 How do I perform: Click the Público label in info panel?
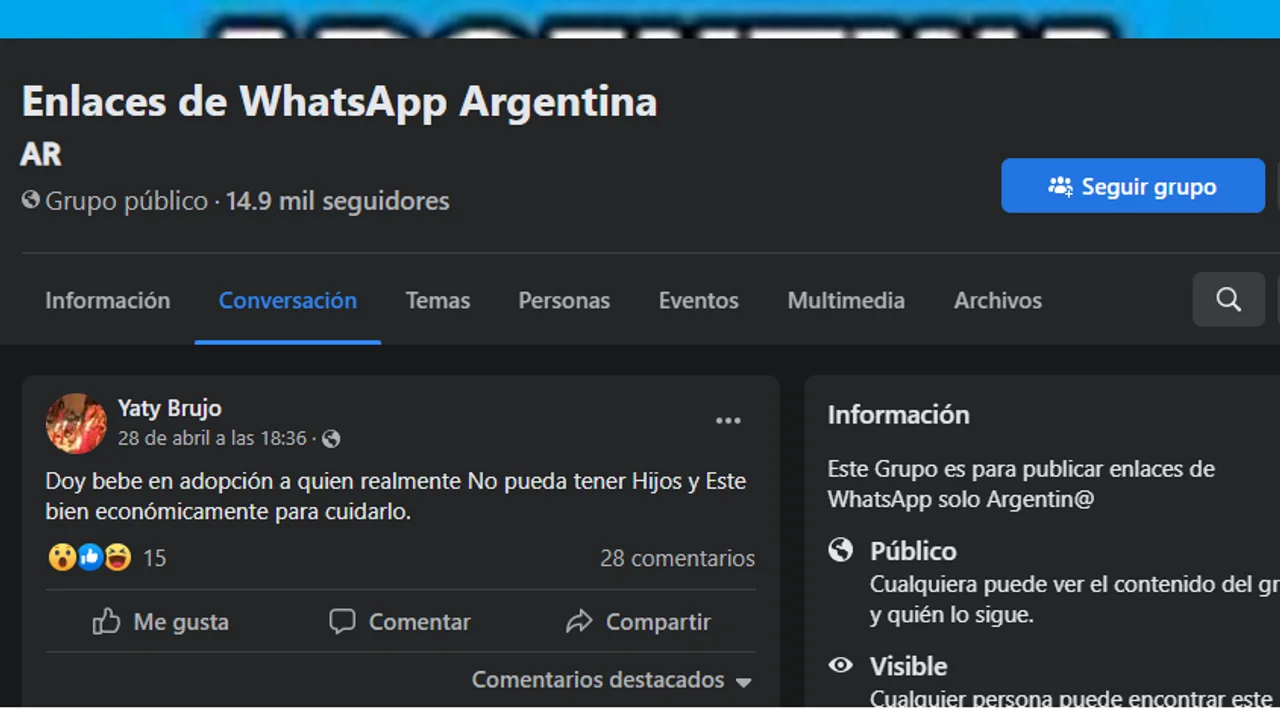click(x=913, y=551)
